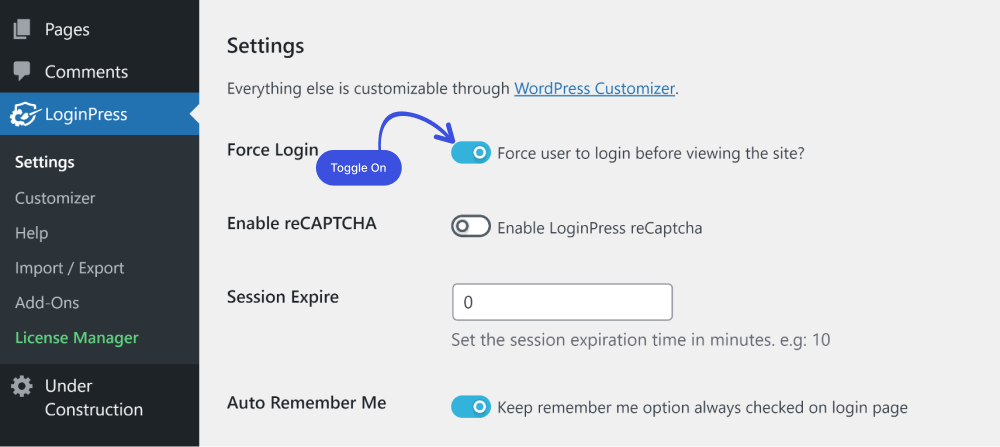1000x447 pixels.
Task: Open the Under Construction menu label
Action: [x=94, y=398]
